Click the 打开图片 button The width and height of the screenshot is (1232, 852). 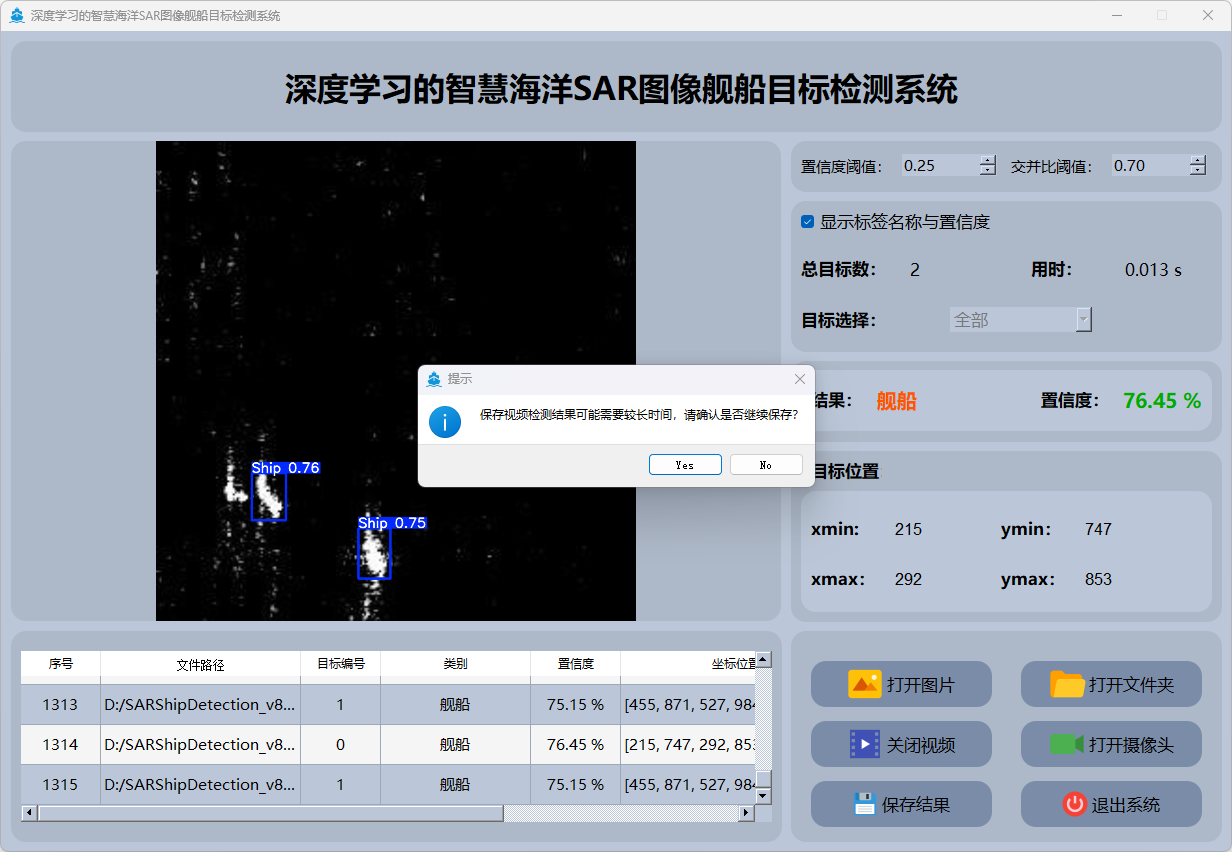[x=901, y=684]
